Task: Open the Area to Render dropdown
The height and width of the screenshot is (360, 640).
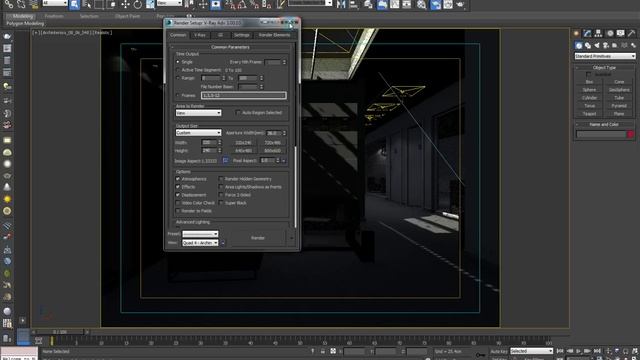Action: coord(198,113)
